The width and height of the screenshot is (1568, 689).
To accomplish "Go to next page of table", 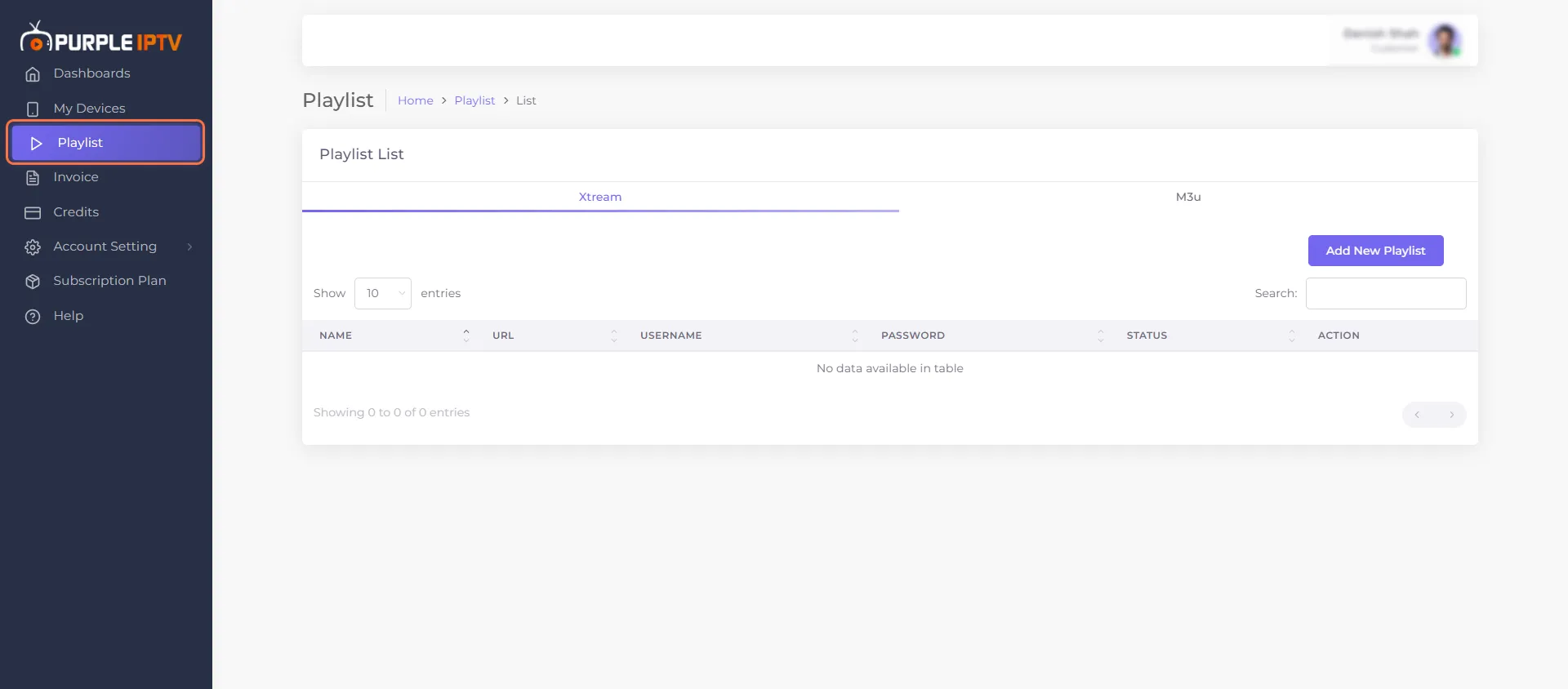I will (x=1451, y=415).
